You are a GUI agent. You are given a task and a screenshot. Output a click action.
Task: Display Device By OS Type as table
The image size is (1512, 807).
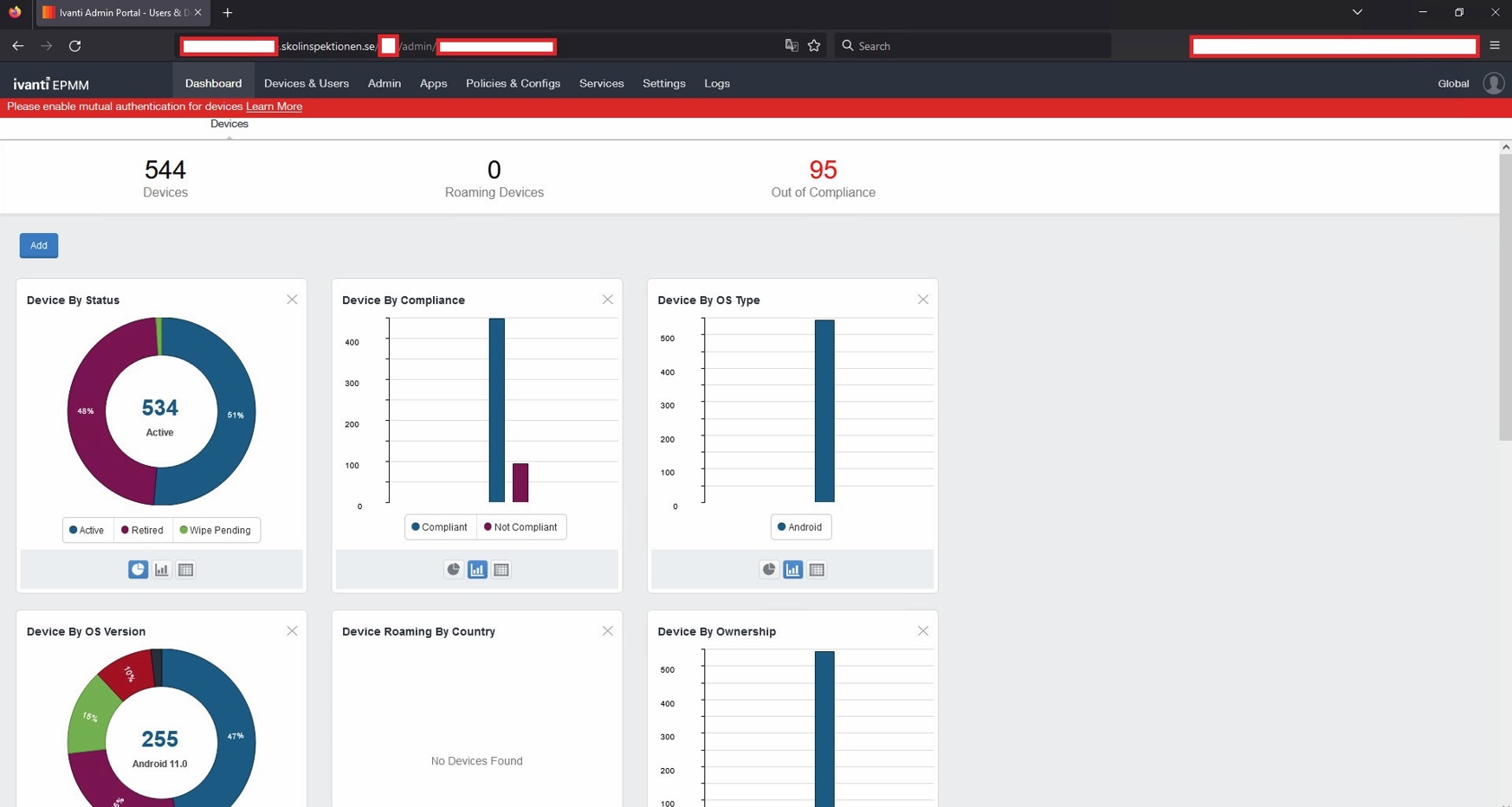point(817,570)
